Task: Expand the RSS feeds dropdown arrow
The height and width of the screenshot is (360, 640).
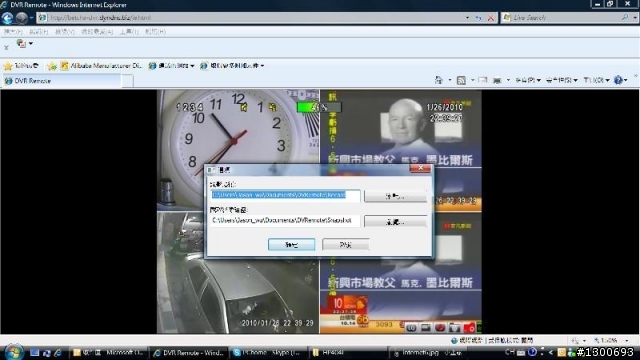Action: 472,80
